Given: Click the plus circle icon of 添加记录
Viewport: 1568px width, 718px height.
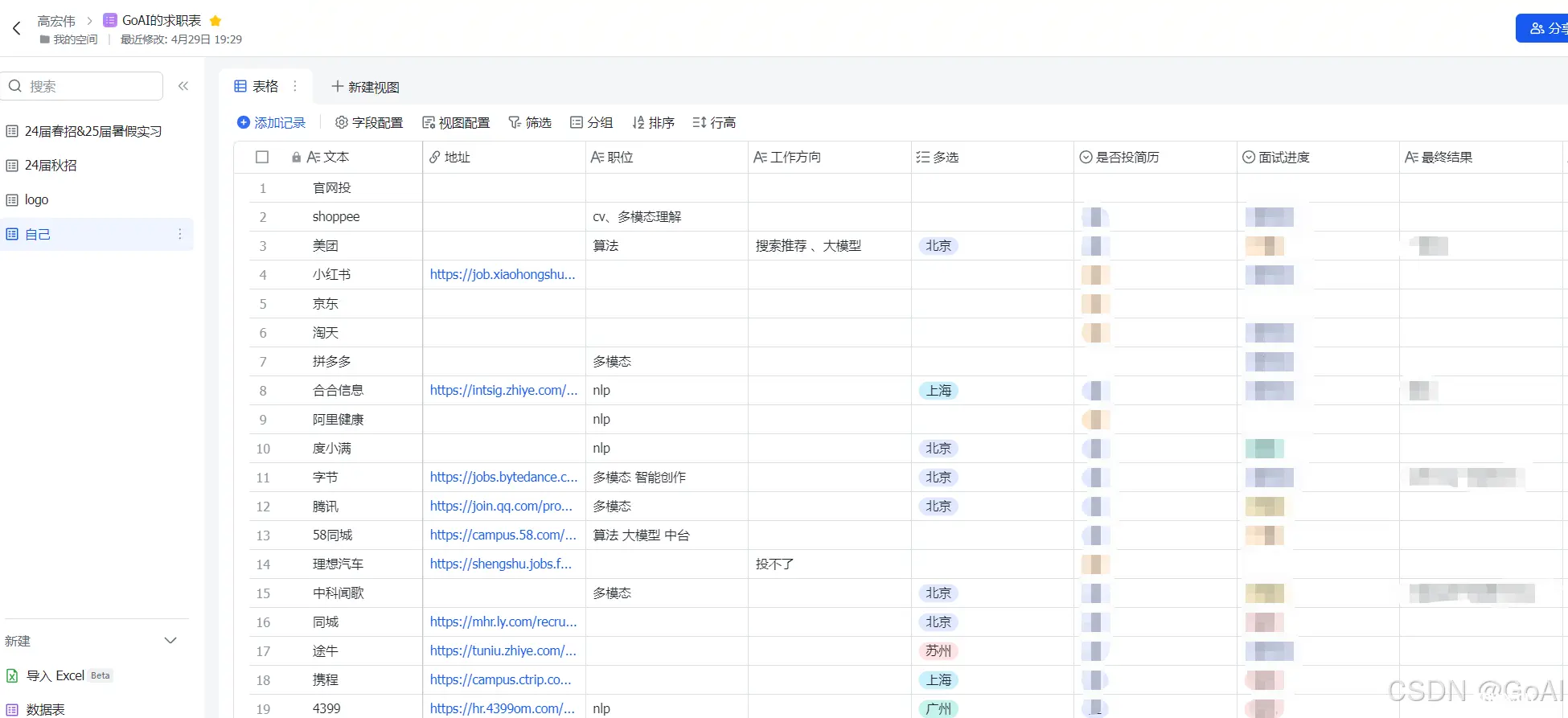Looking at the screenshot, I should (244, 122).
